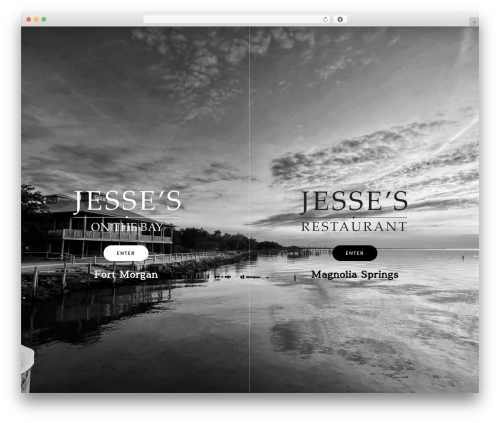Close the browser window with the red button
Screen dimensions: 500x423
click(29, 19)
